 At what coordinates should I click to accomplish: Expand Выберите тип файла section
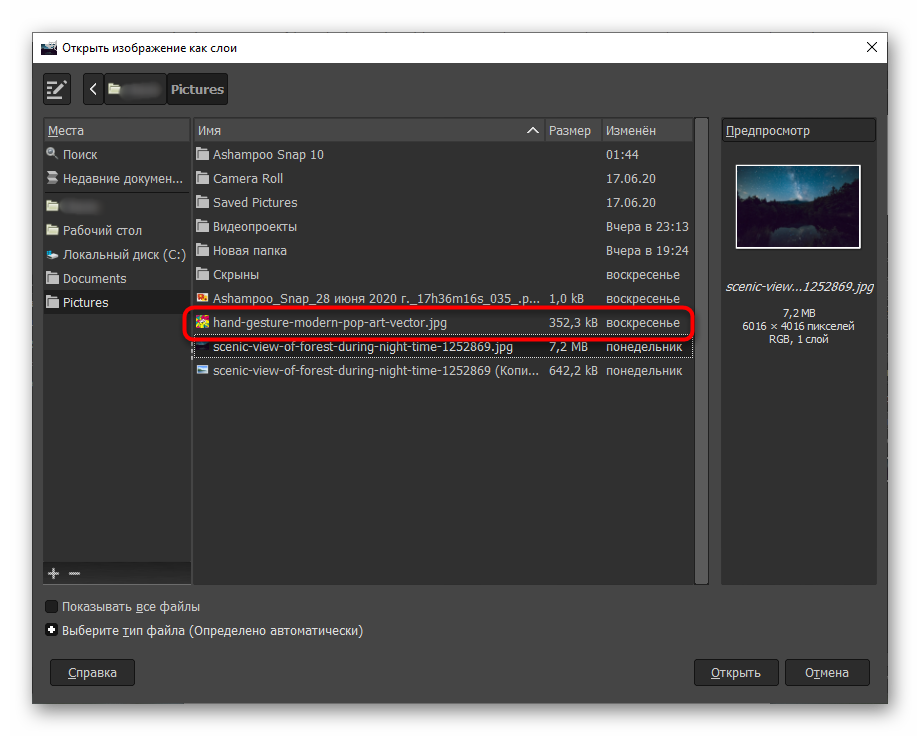[52, 630]
